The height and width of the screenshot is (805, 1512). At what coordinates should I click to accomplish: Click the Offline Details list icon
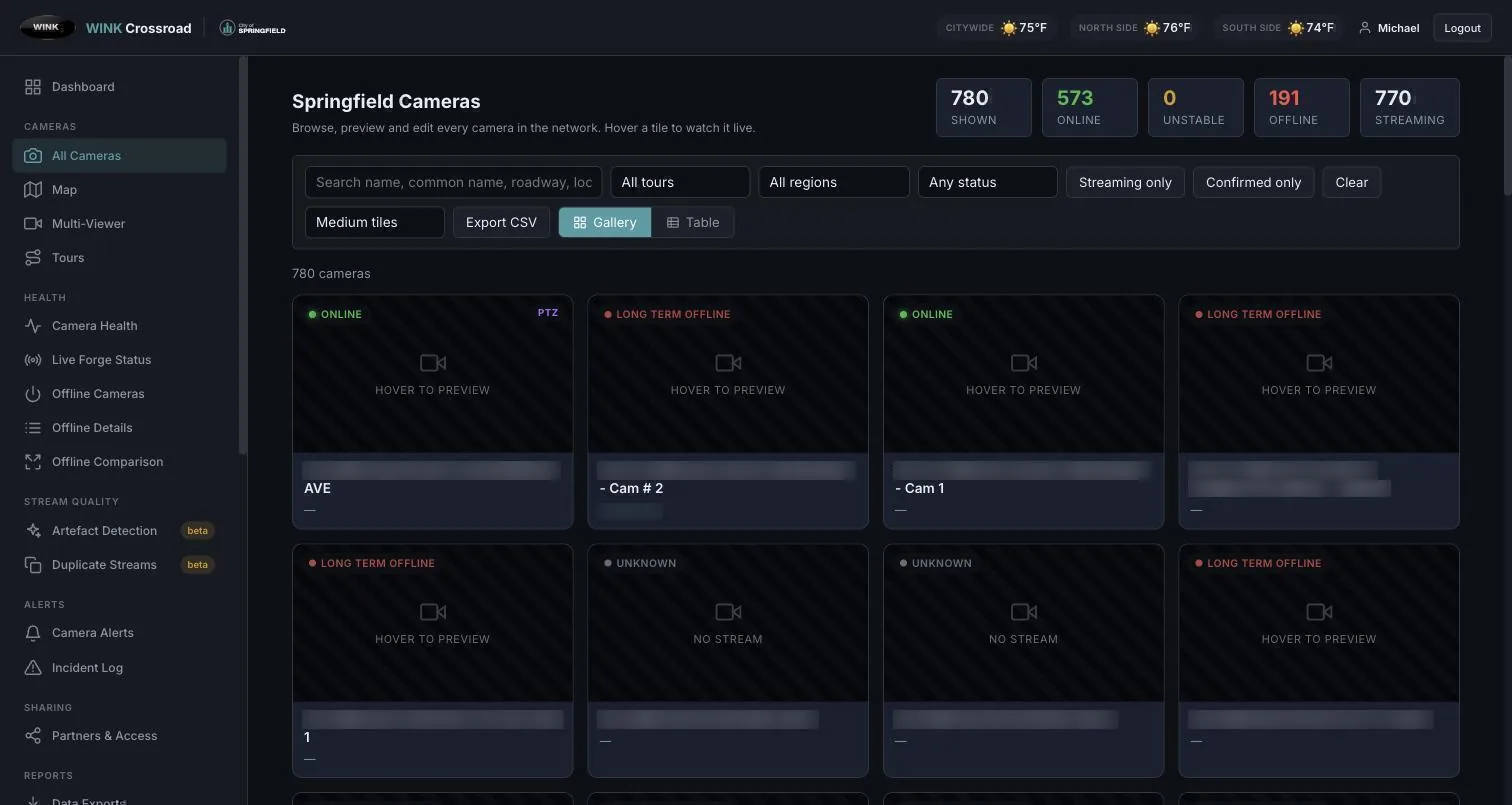click(x=33, y=428)
